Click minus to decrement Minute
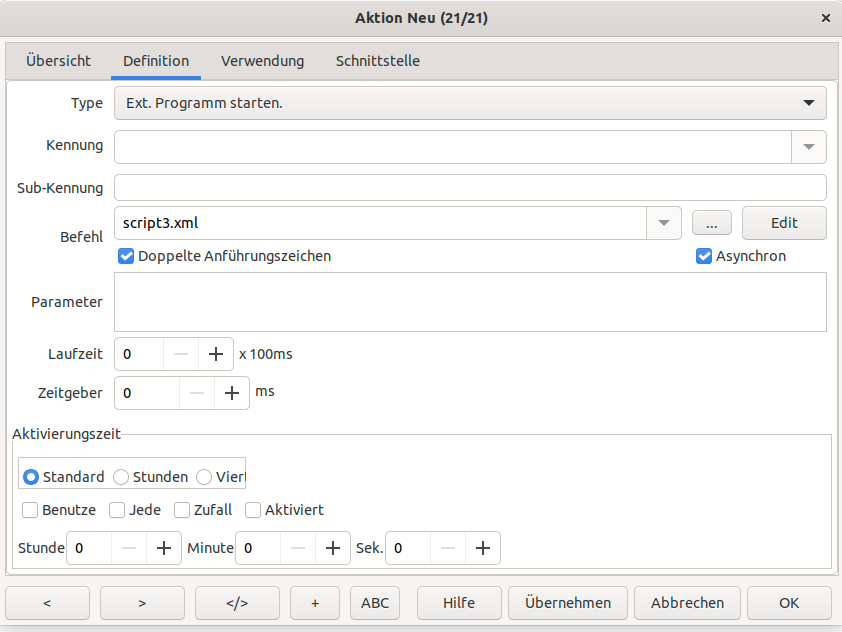 (x=299, y=548)
